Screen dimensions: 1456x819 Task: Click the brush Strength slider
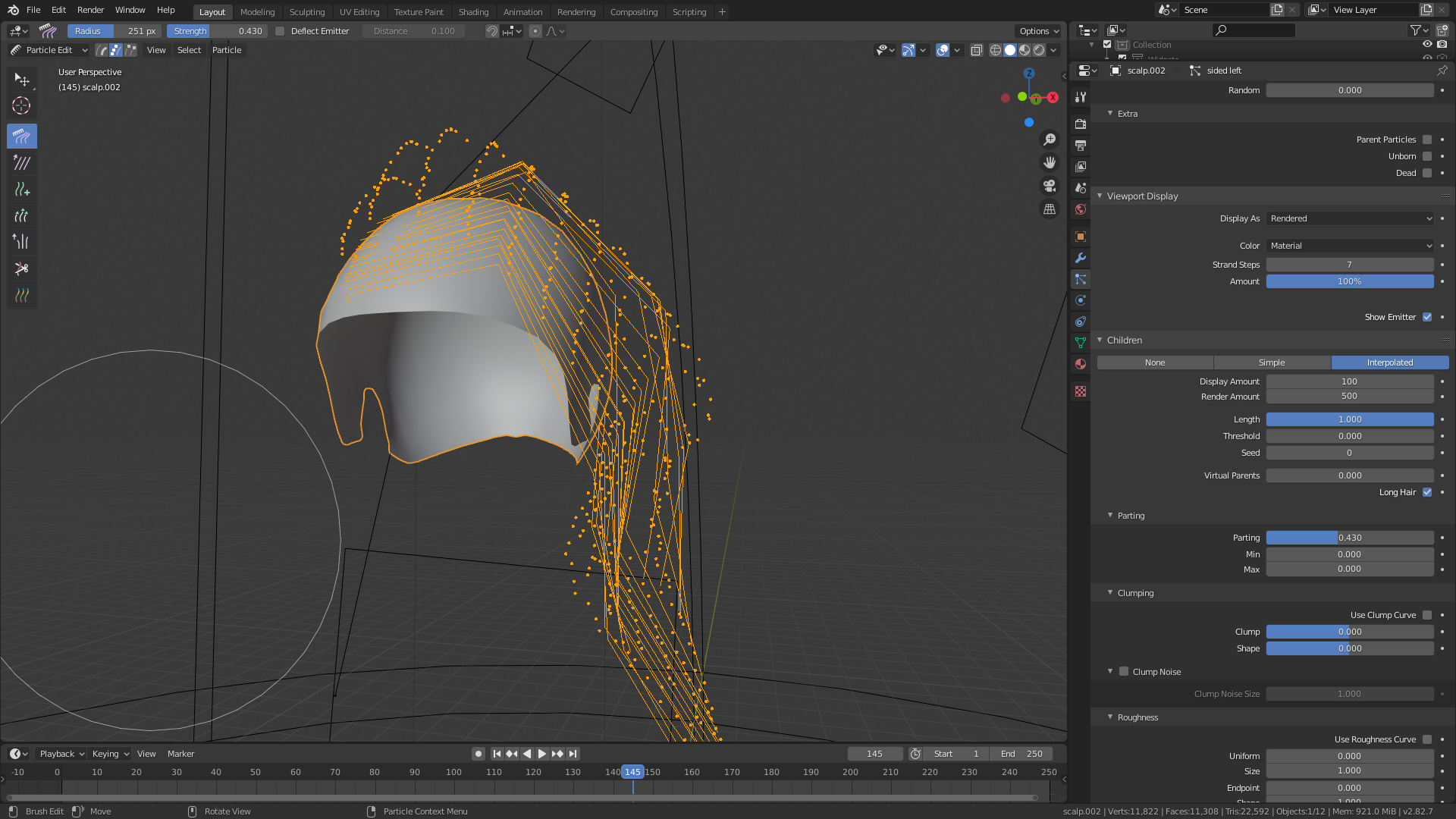tap(218, 31)
